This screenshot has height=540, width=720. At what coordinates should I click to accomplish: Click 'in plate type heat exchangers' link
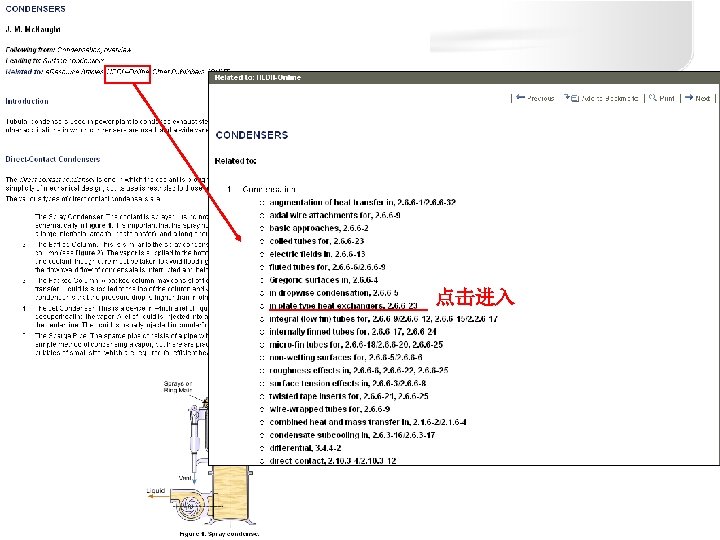point(343,305)
